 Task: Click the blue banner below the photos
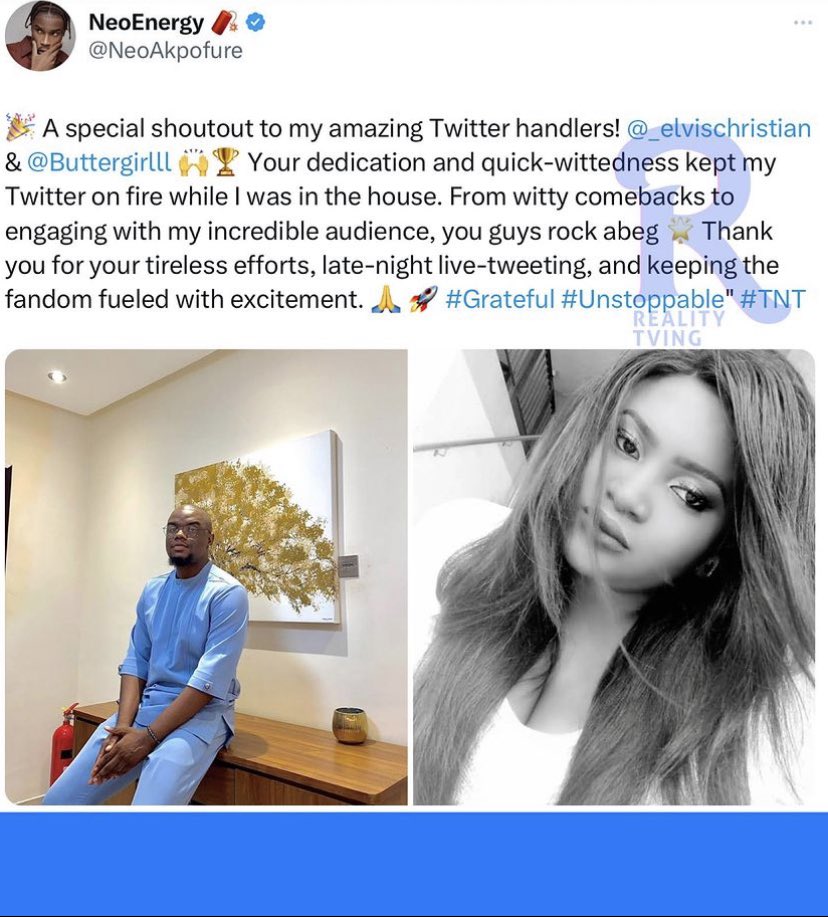click(x=414, y=864)
